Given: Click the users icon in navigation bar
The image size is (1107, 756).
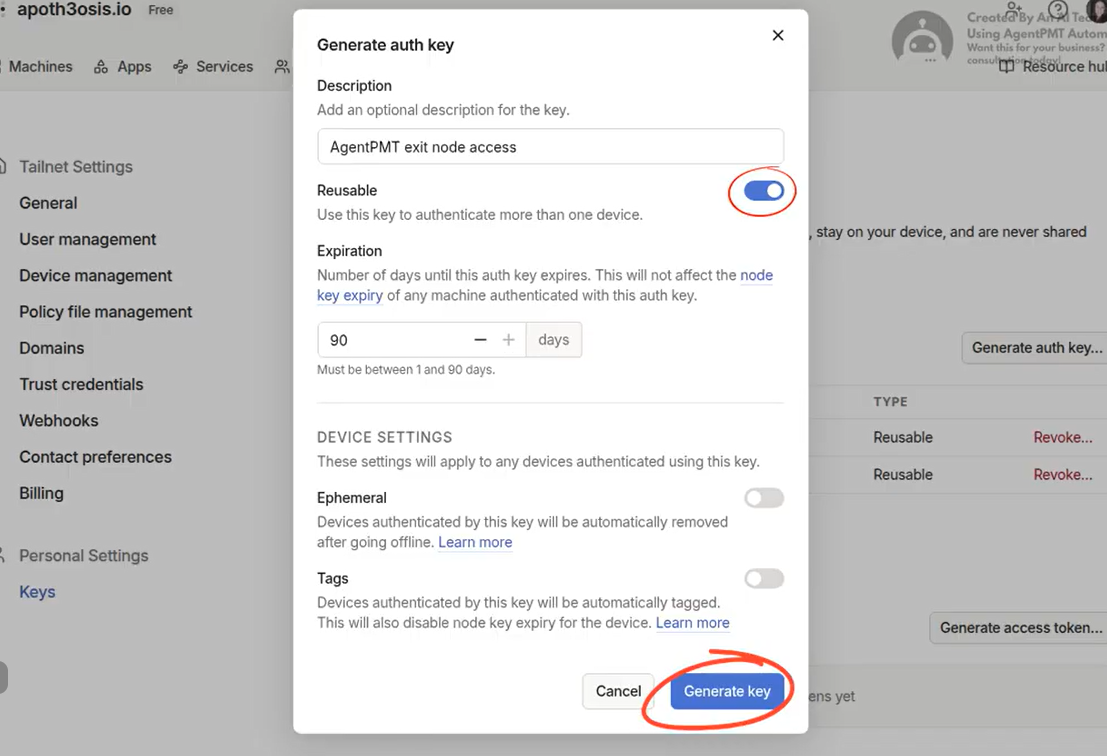Looking at the screenshot, I should click(x=282, y=66).
